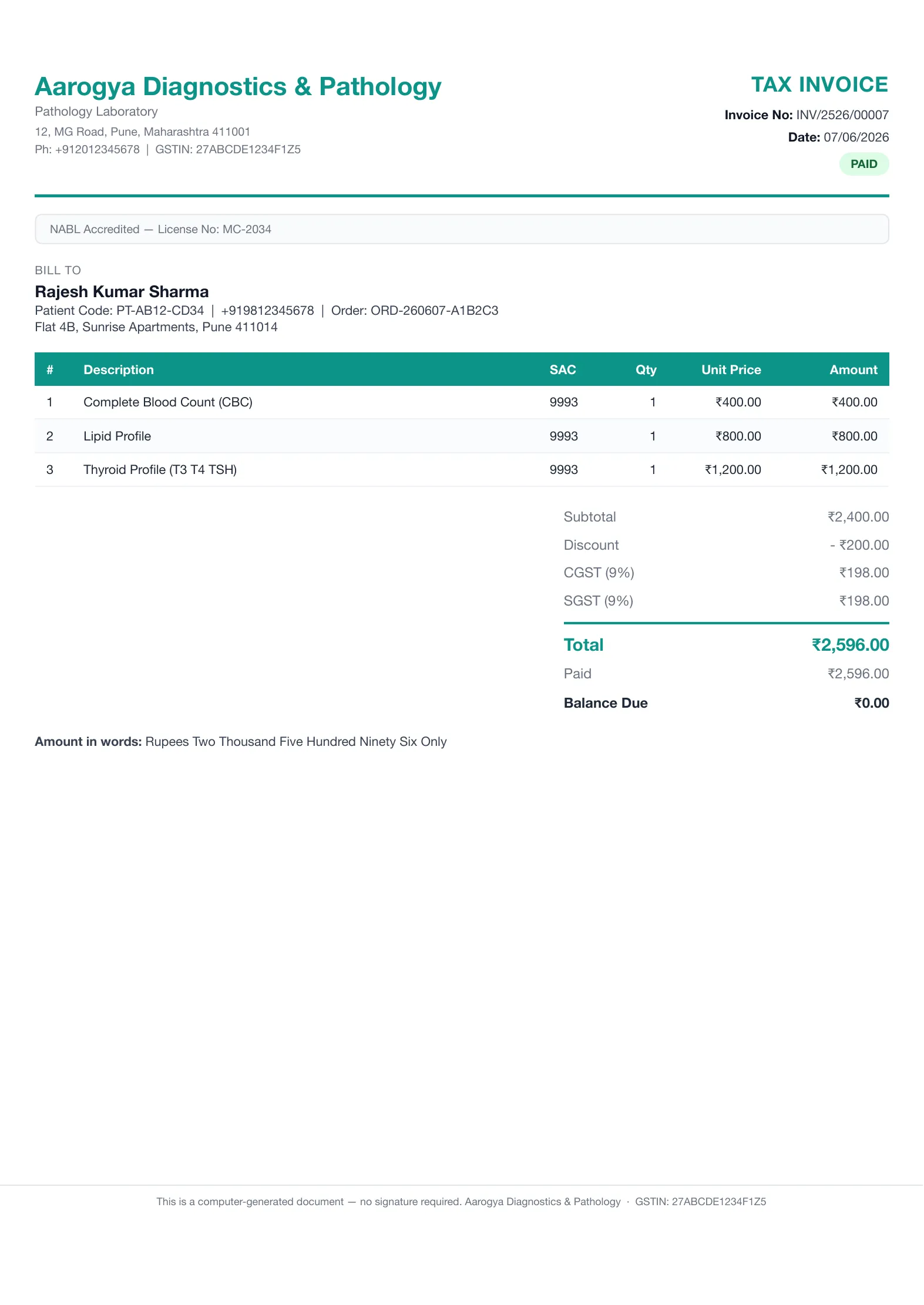This screenshot has height=1305, width=924.
Task: Click the Unit Price column header
Action: (x=731, y=370)
